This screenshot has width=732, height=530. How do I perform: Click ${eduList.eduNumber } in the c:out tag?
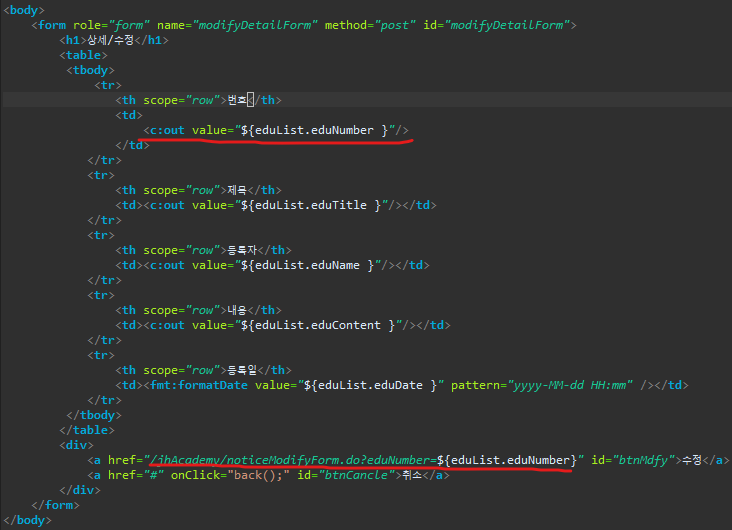tap(314, 130)
